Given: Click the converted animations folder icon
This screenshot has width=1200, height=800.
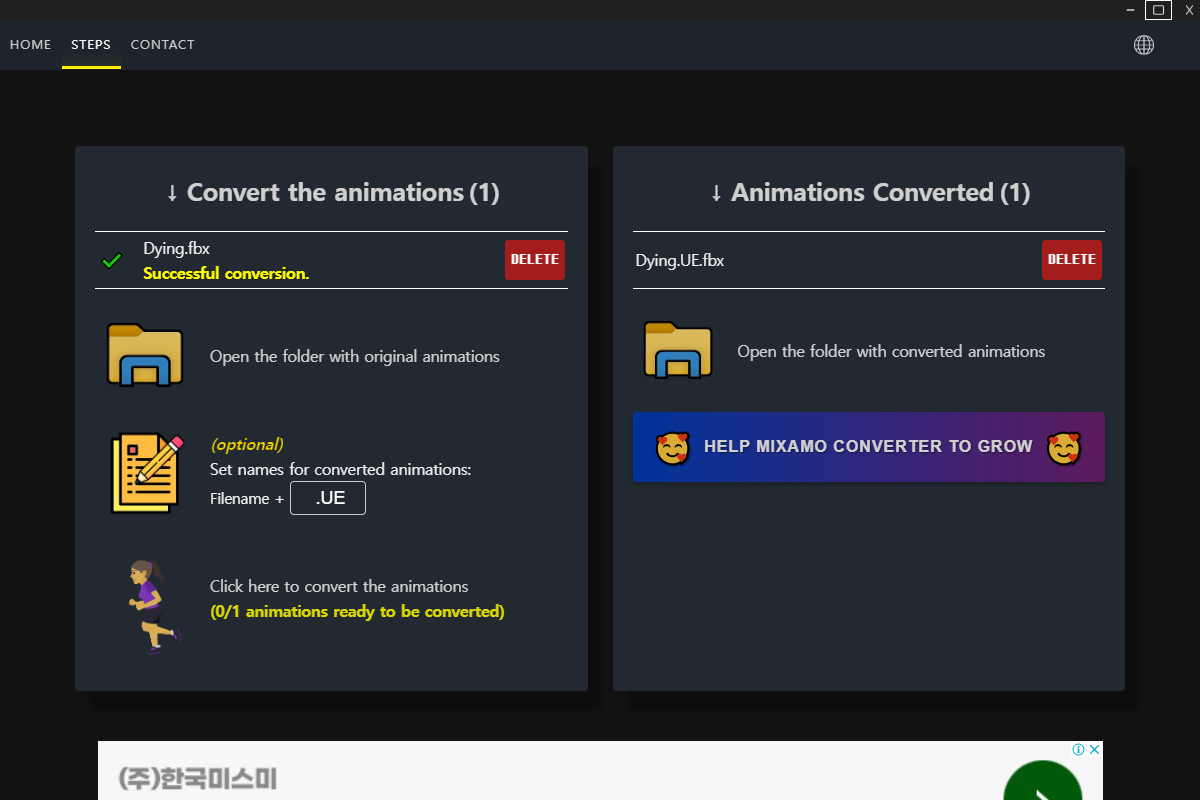Looking at the screenshot, I should click(x=678, y=350).
